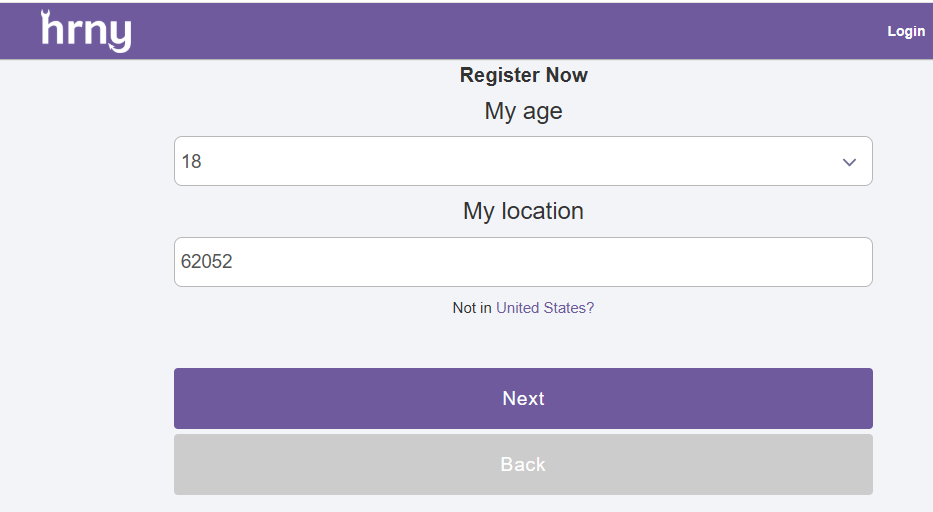Click the My age label
The width and height of the screenshot is (933, 512).
tap(523, 111)
